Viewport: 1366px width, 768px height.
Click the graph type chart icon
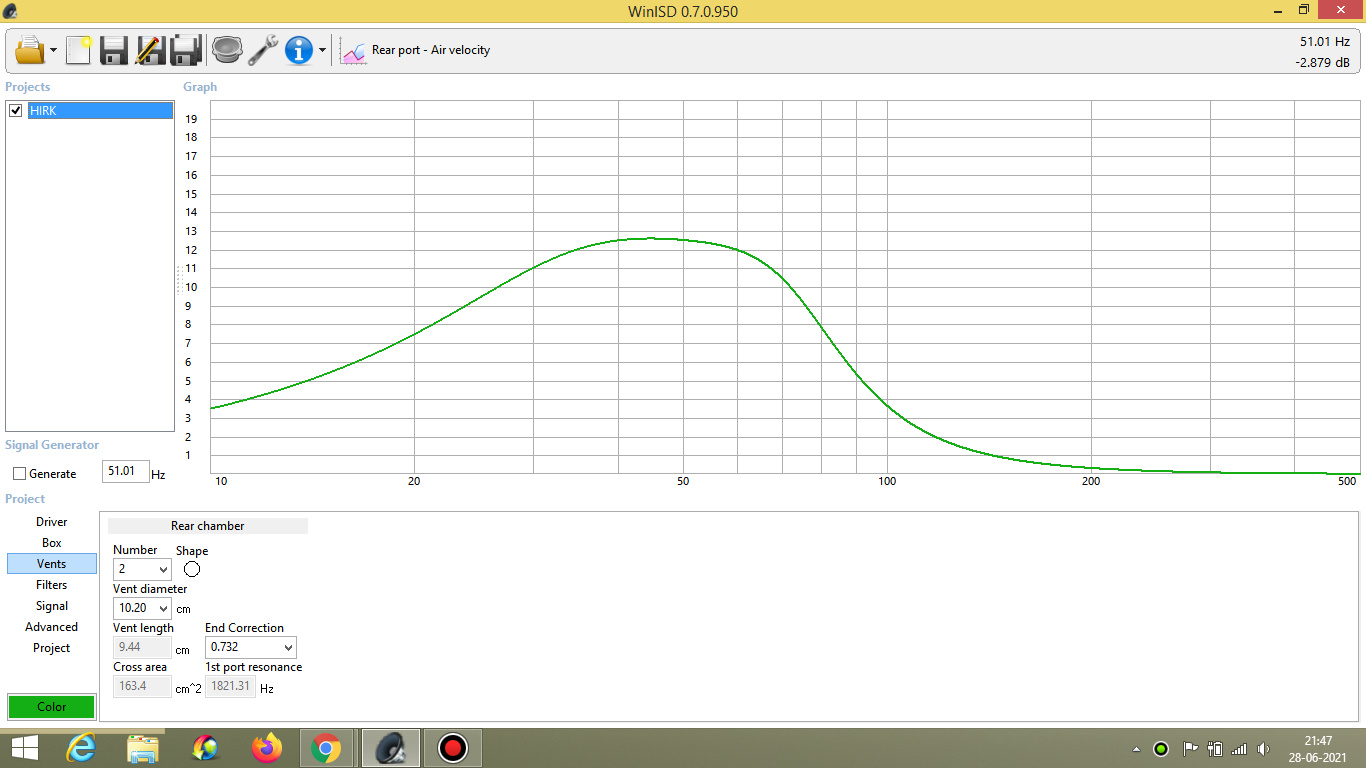353,50
